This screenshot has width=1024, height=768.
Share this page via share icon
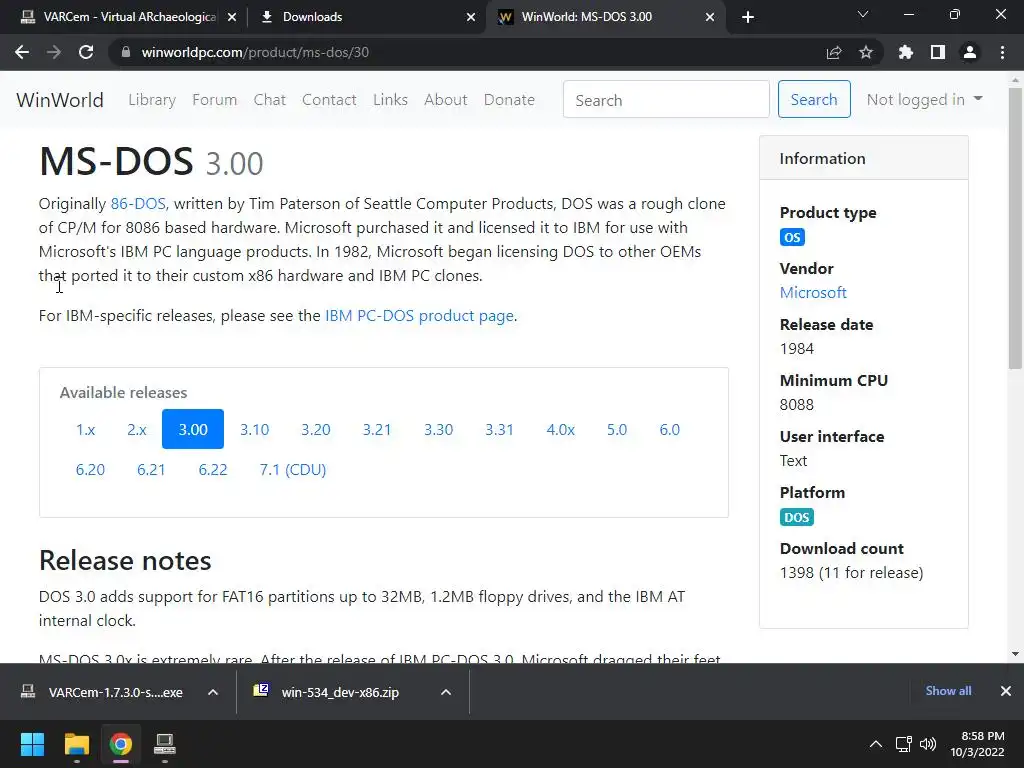[833, 52]
